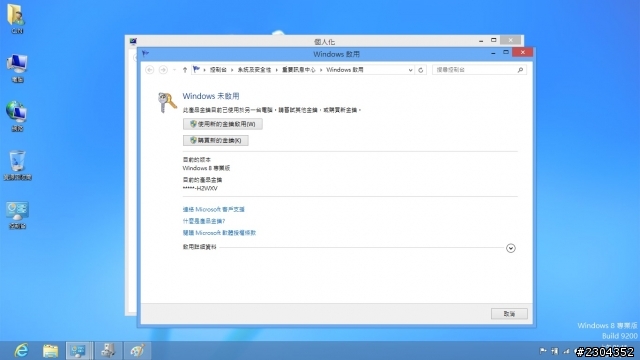Minimize the Personalization window
640x360 pixels.
pos(481,40)
